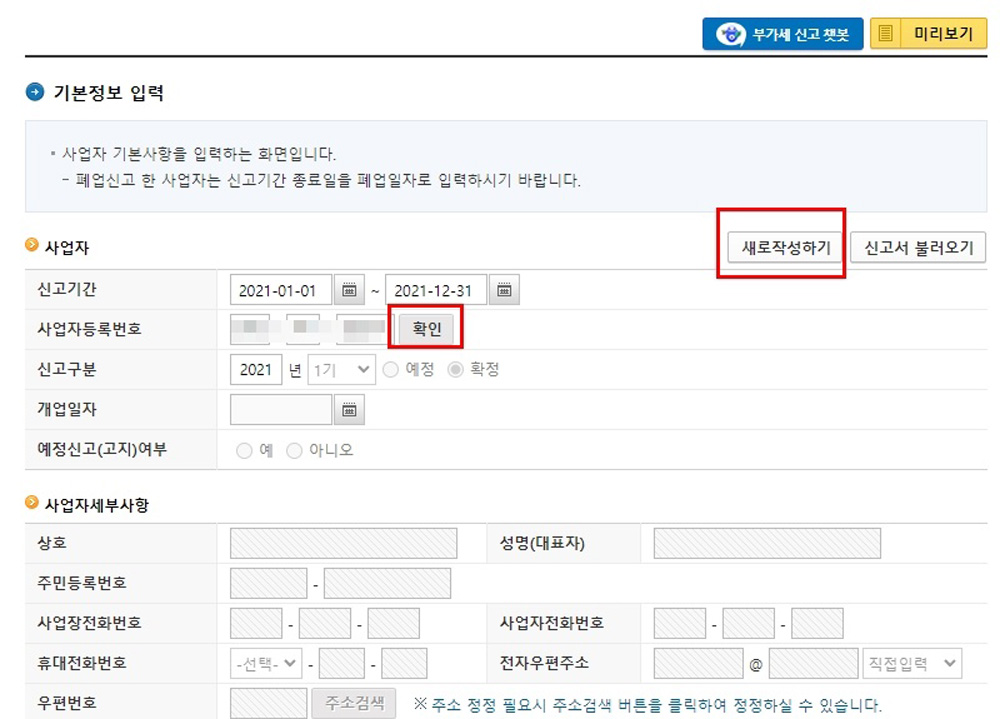
Task: Click the 사업자세부사항 section heading
Action: 97,505
